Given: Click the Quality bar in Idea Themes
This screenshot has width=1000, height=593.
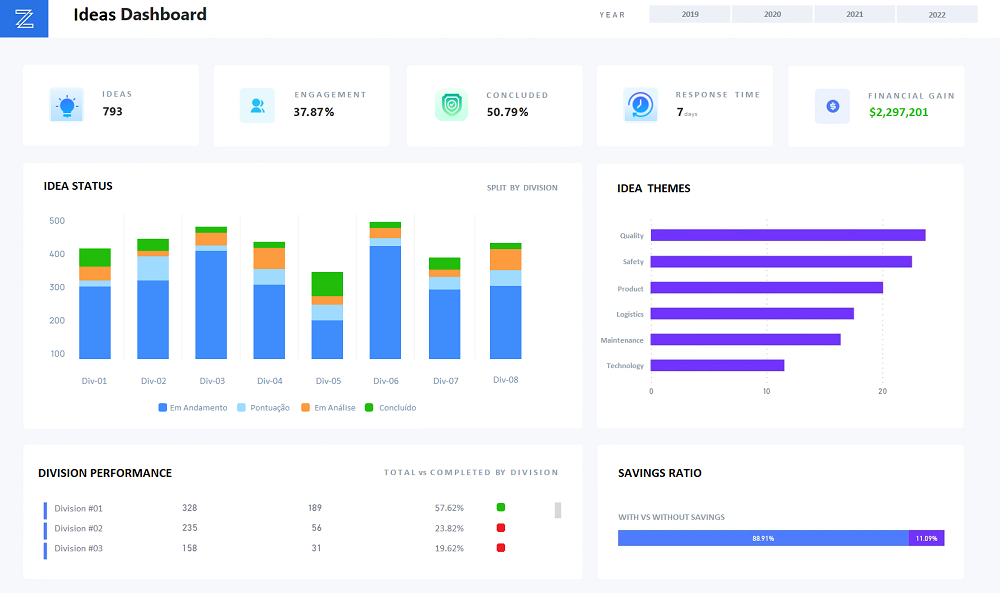Looking at the screenshot, I should [788, 235].
